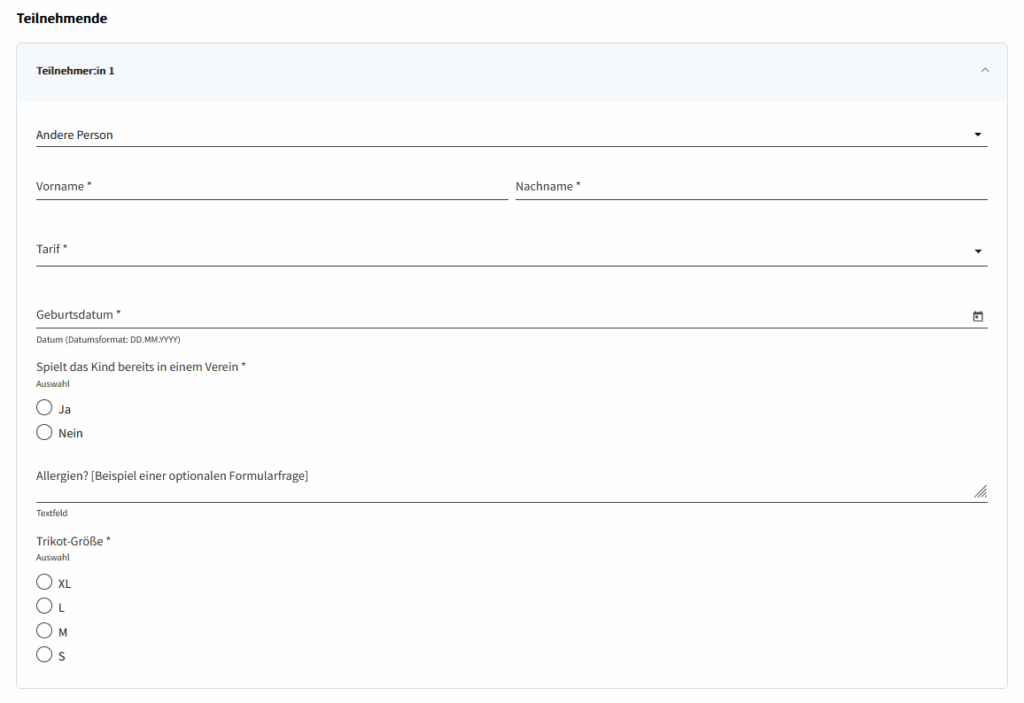
Task: Choose XL as Trikot-Größe
Action: [44, 582]
